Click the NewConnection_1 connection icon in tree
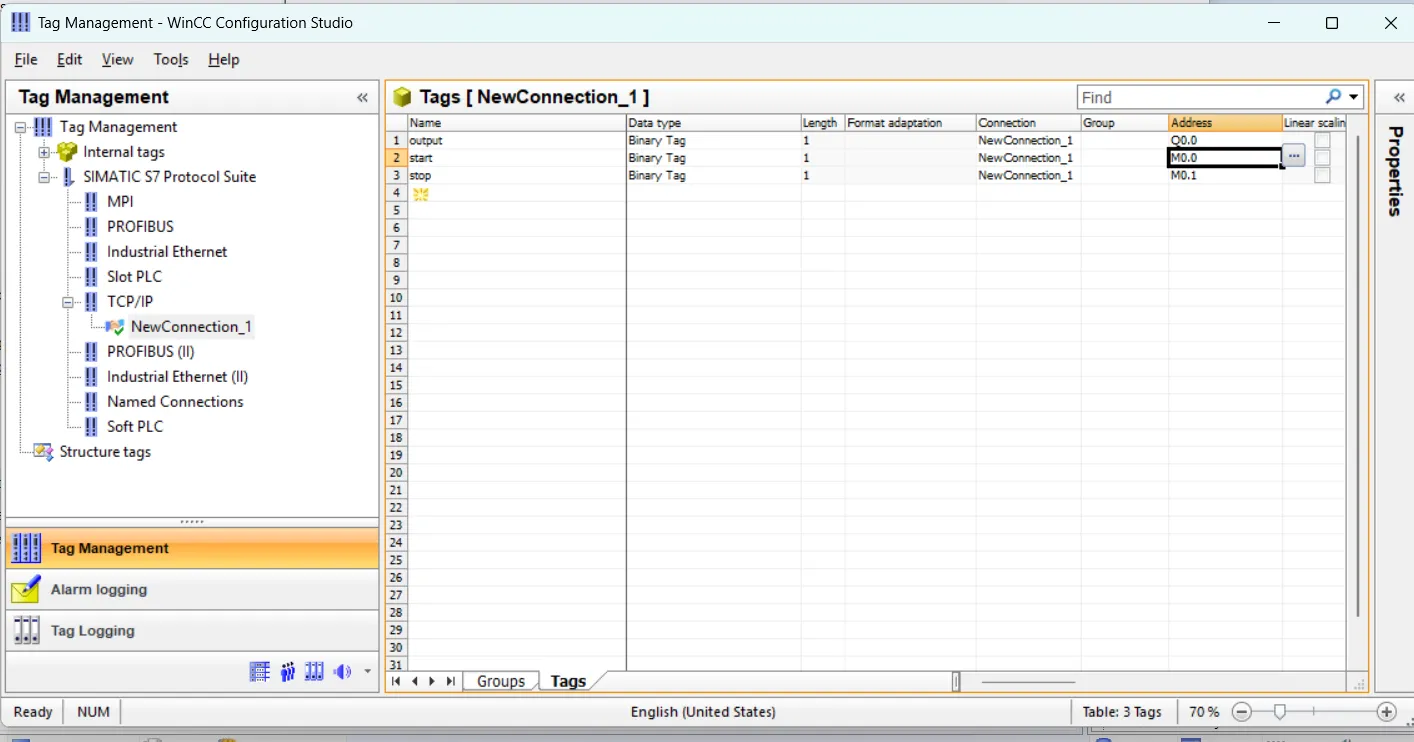The width and height of the screenshot is (1414, 742). tap(115, 327)
